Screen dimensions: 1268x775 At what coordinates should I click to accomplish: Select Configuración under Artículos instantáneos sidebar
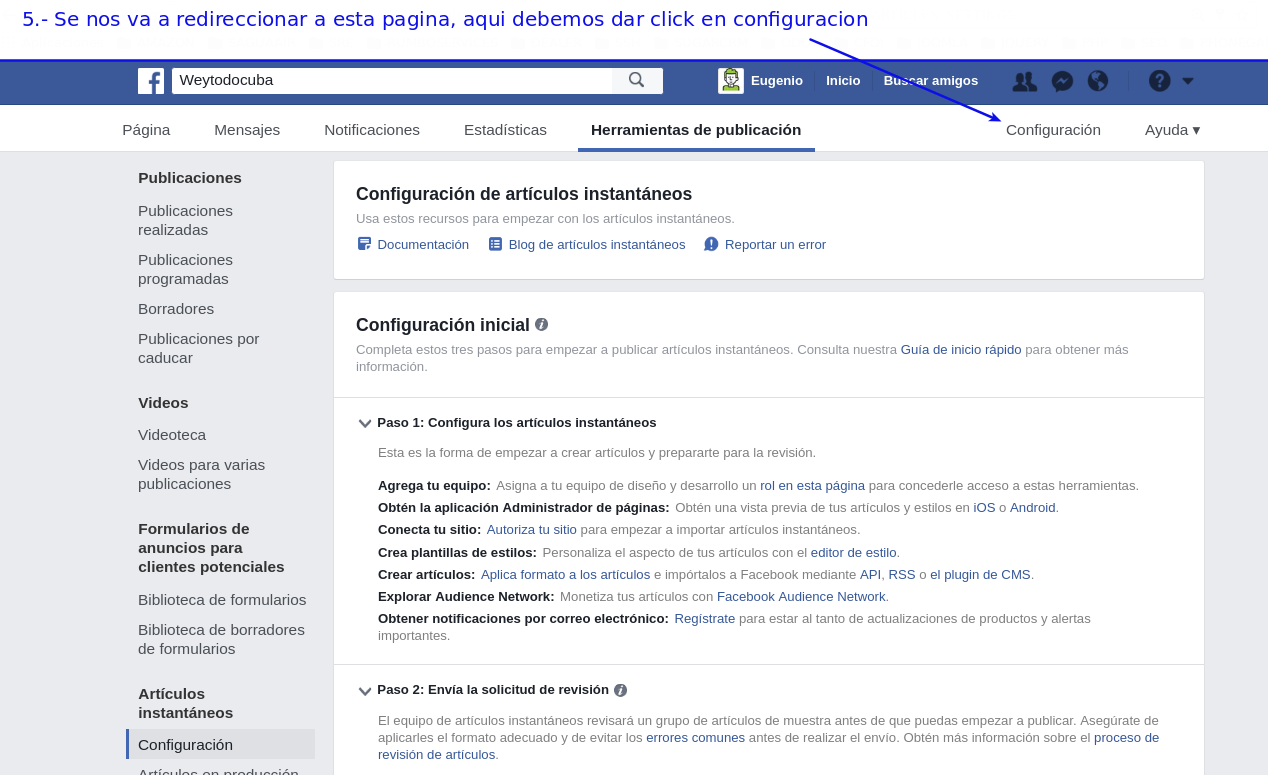pos(221,744)
